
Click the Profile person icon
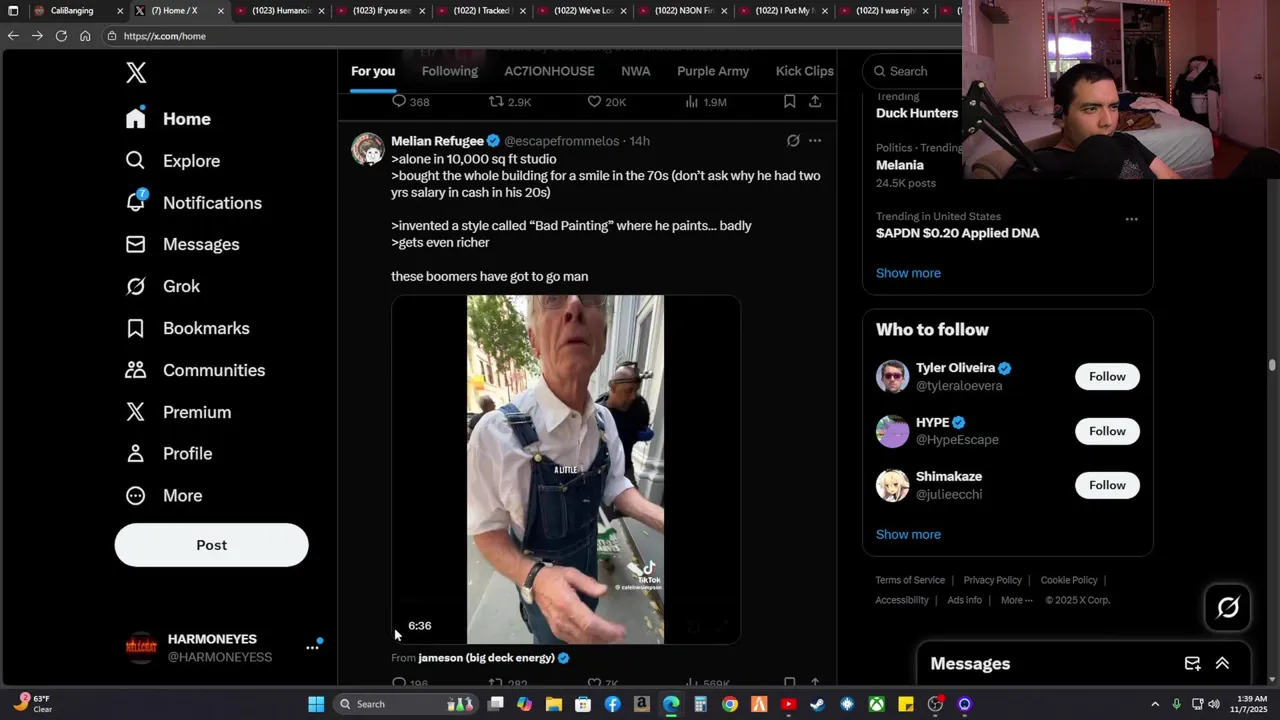(x=136, y=453)
